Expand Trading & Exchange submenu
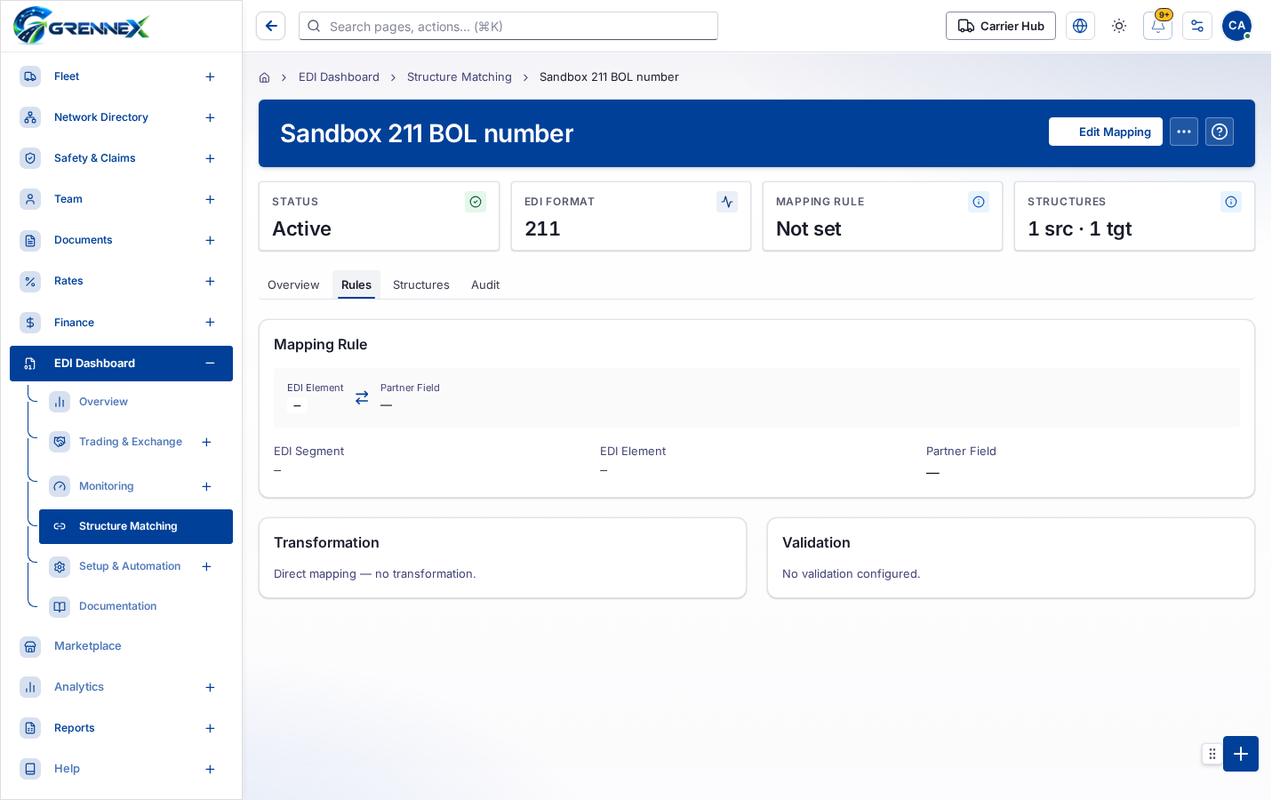Image resolution: width=1280 pixels, height=800 pixels. click(206, 442)
